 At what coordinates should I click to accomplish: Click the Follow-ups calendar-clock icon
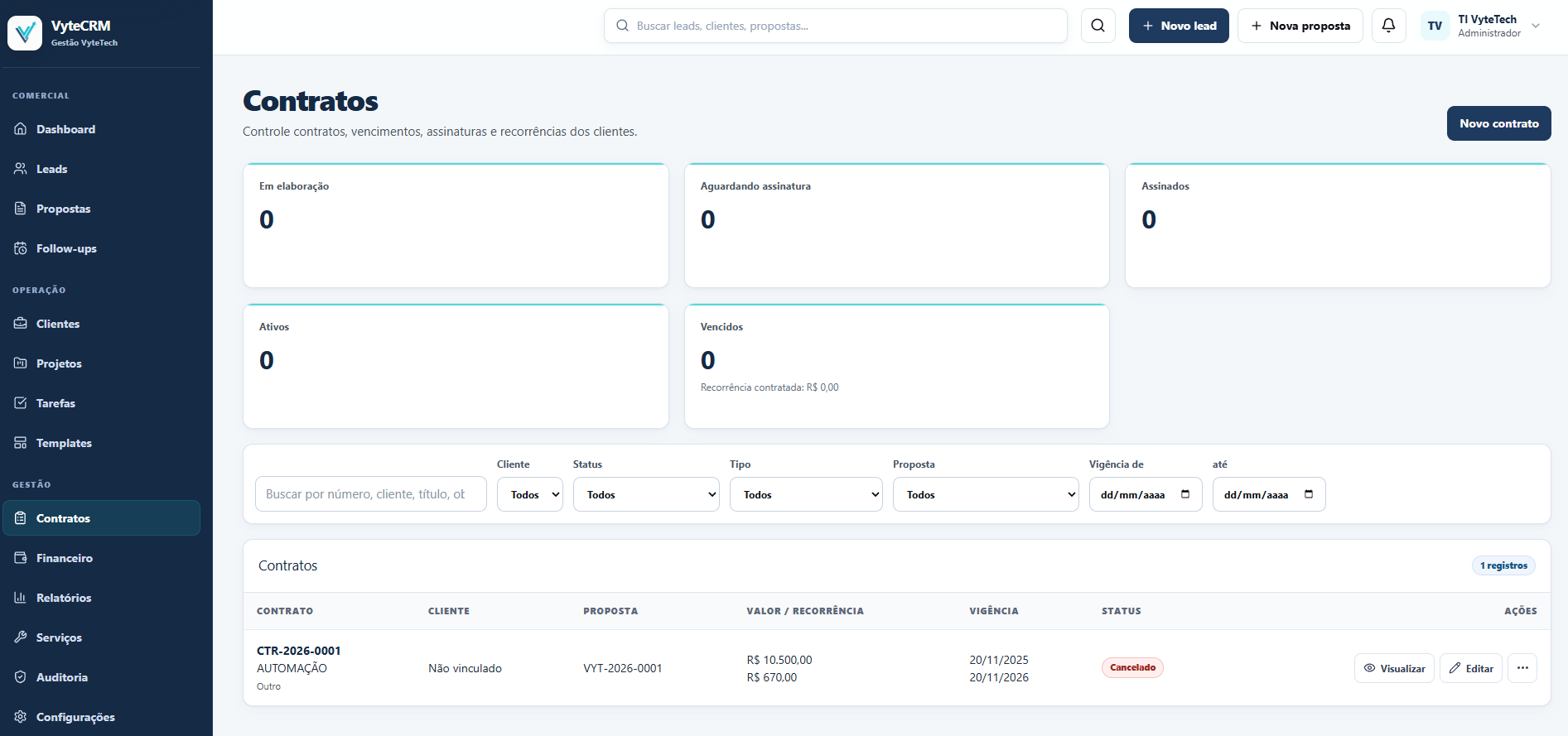tap(21, 248)
